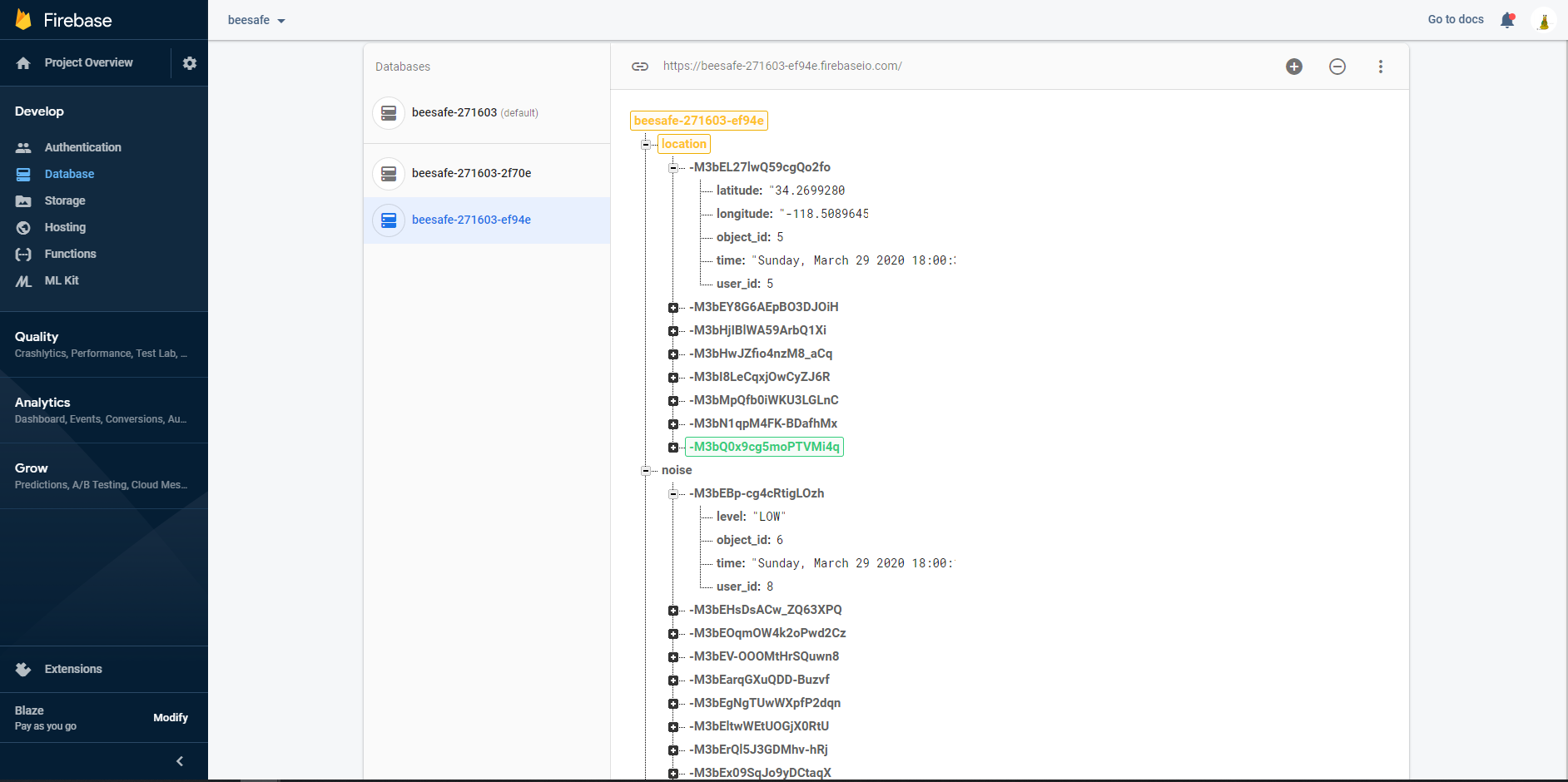The width and height of the screenshot is (1568, 782).
Task: Click the Hosting globe icon
Action: click(23, 227)
